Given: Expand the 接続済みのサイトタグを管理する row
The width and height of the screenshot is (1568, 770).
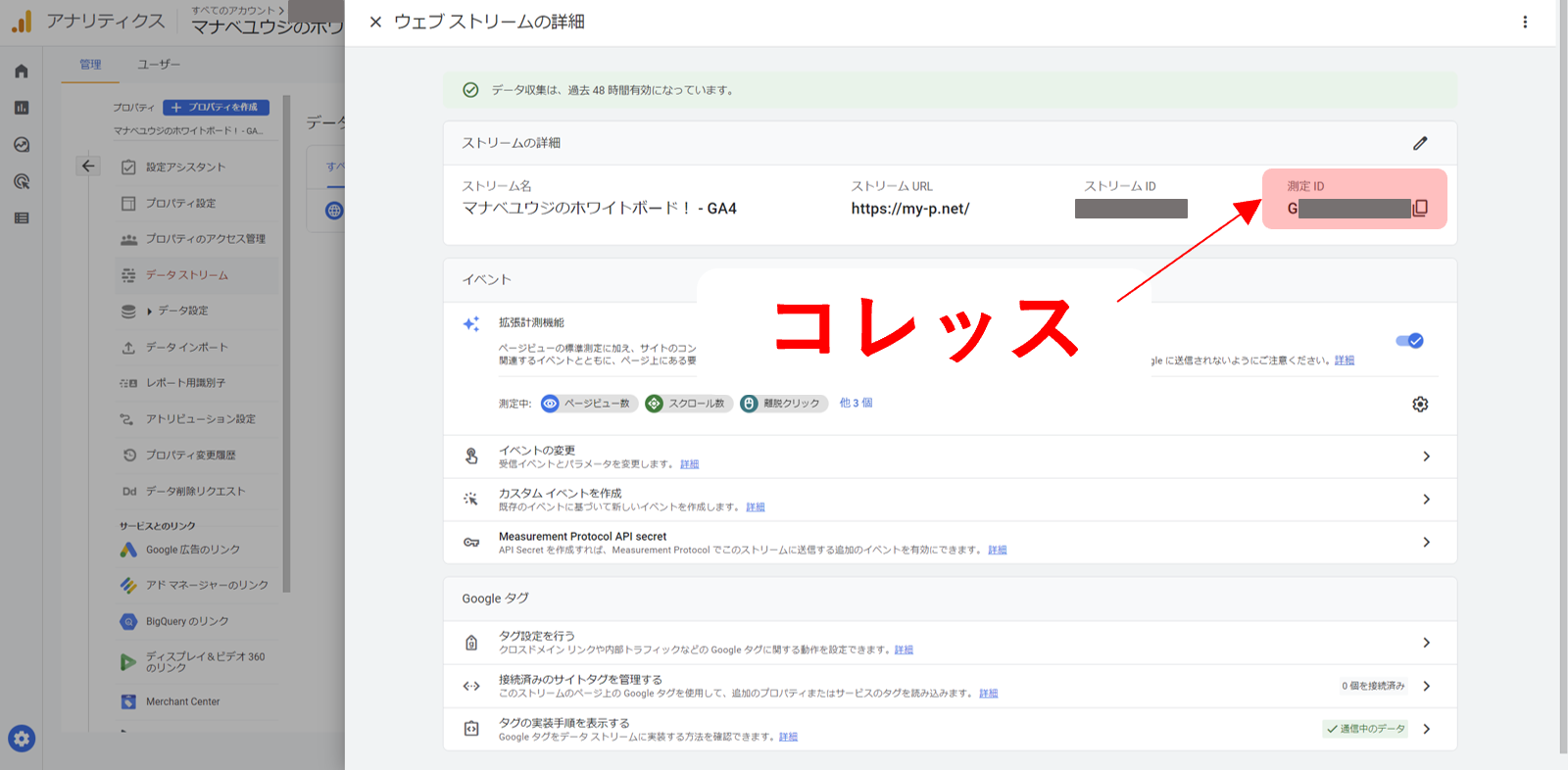Looking at the screenshot, I should 950,686.
